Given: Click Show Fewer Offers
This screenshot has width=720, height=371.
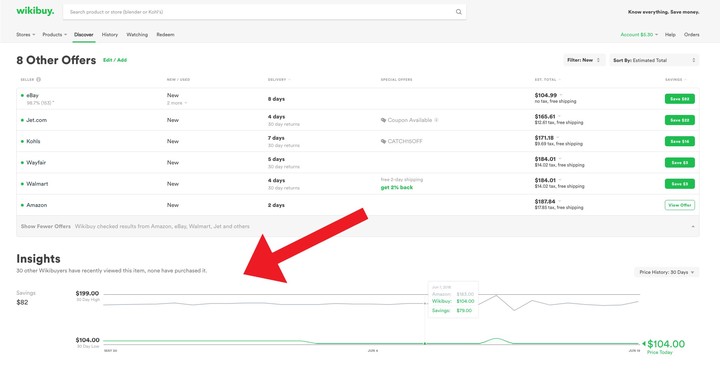Looking at the screenshot, I should tap(46, 226).
